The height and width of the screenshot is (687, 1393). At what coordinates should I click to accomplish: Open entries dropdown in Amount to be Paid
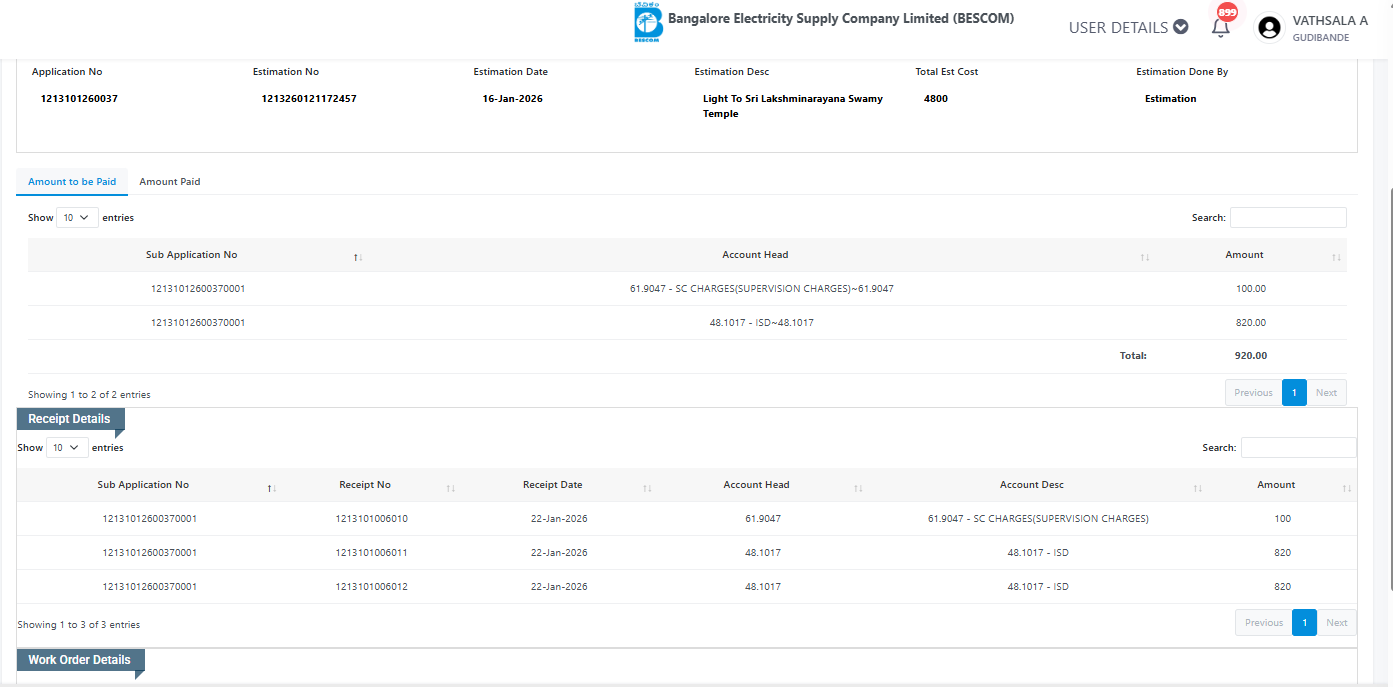coord(77,218)
